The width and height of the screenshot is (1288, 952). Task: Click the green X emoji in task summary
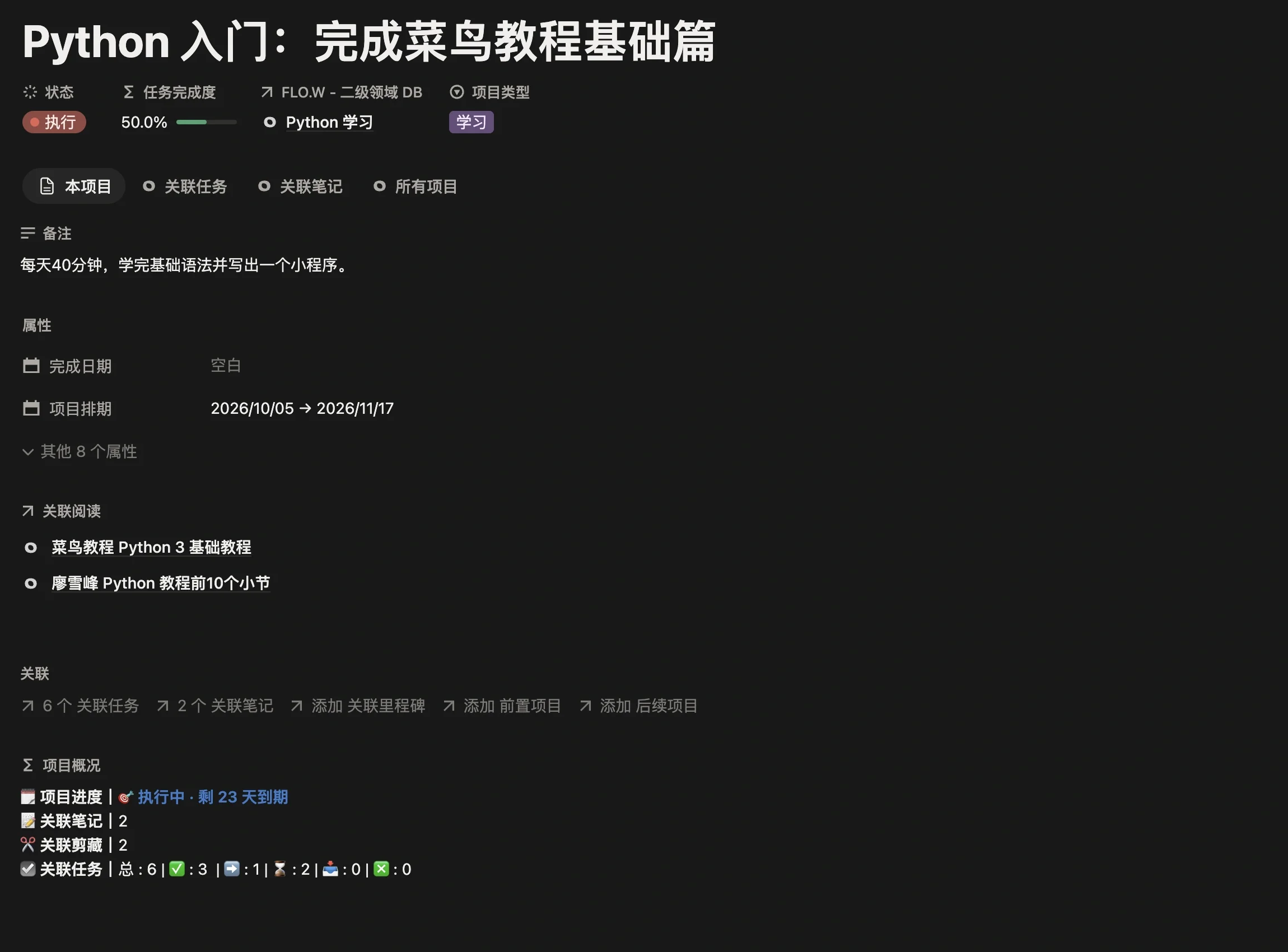pos(381,869)
